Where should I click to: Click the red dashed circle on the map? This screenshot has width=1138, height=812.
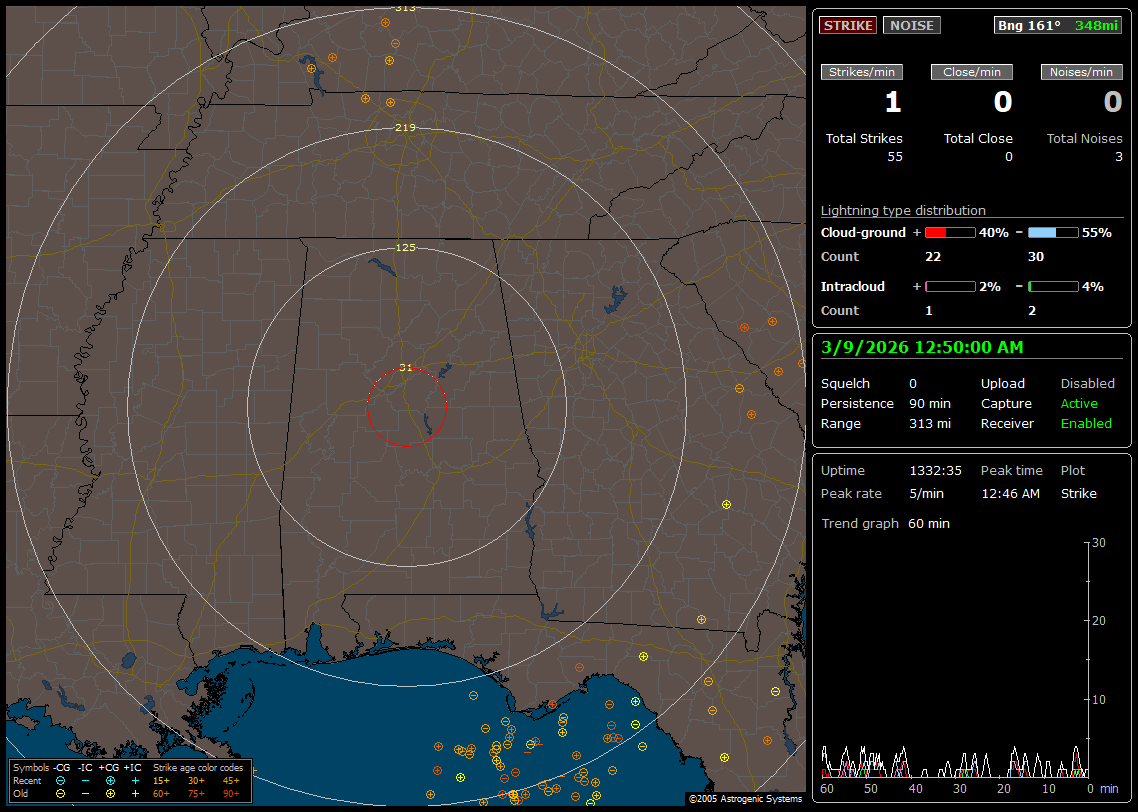[407, 407]
